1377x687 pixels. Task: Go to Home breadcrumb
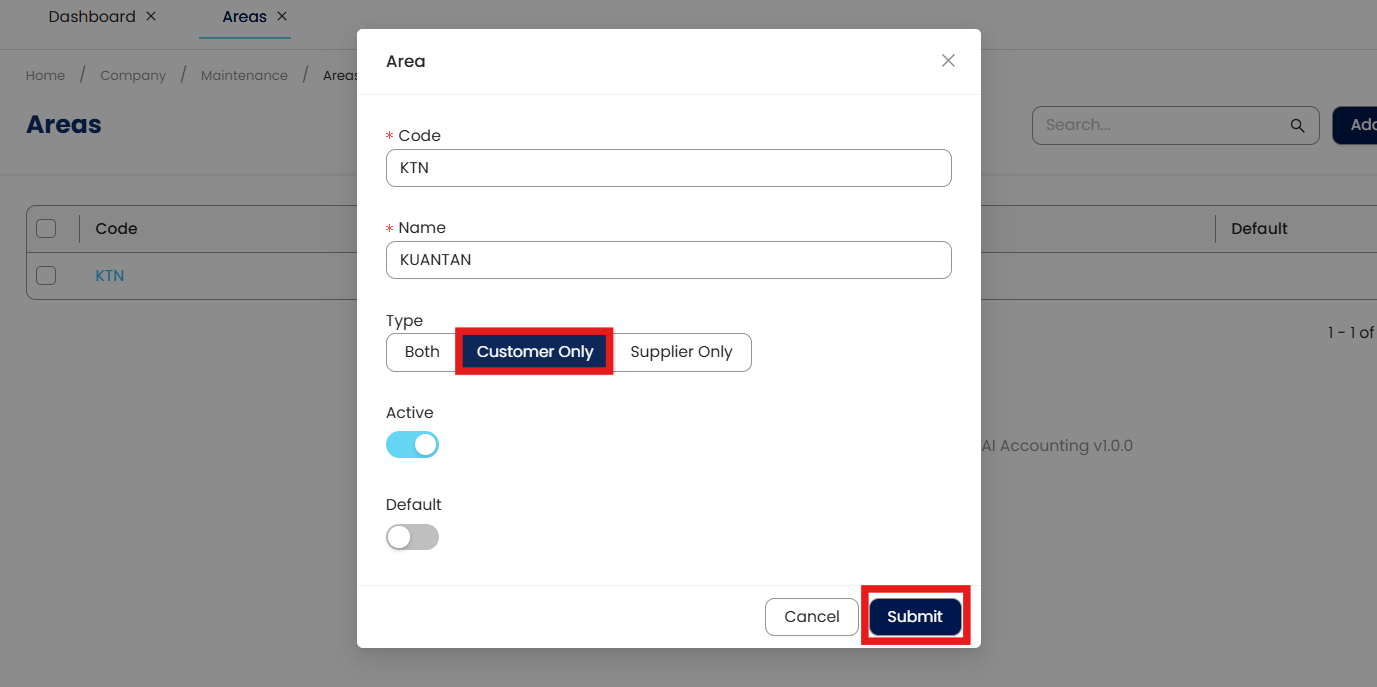[45, 76]
